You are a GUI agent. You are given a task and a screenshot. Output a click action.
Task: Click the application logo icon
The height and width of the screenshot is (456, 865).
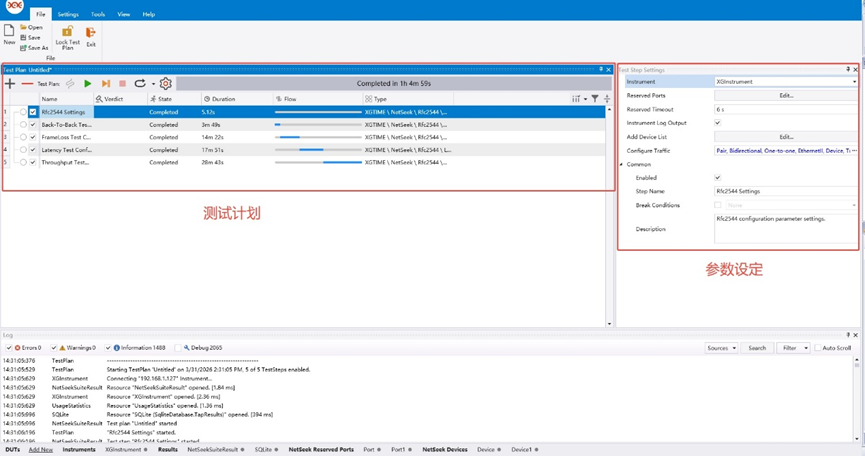pyautogui.click(x=15, y=5)
